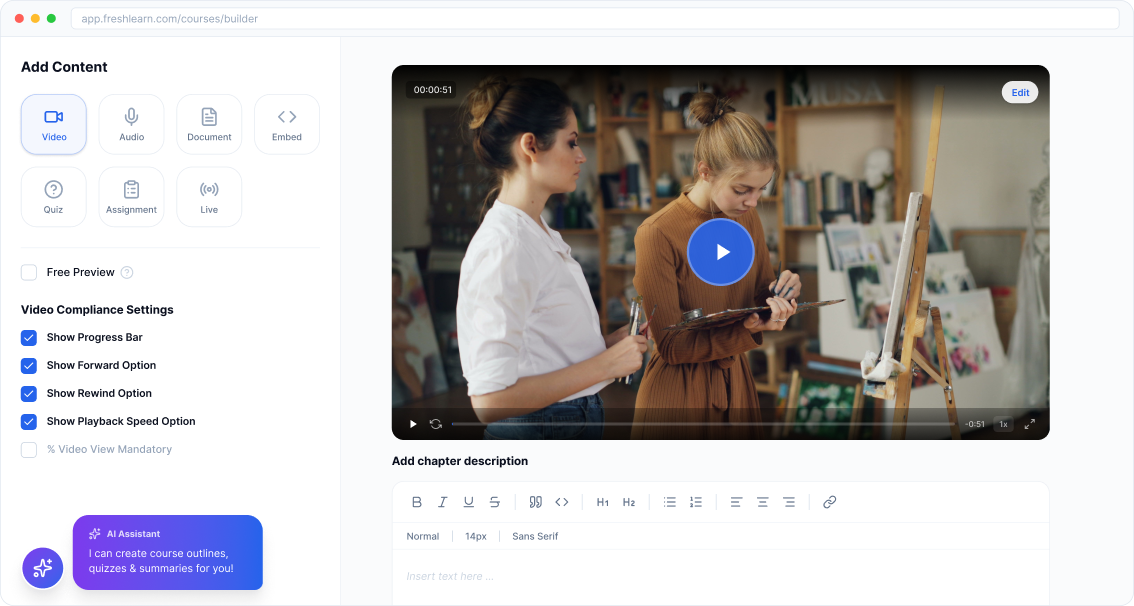Click the Edit button on the video
This screenshot has width=1134, height=606.
1020,93
